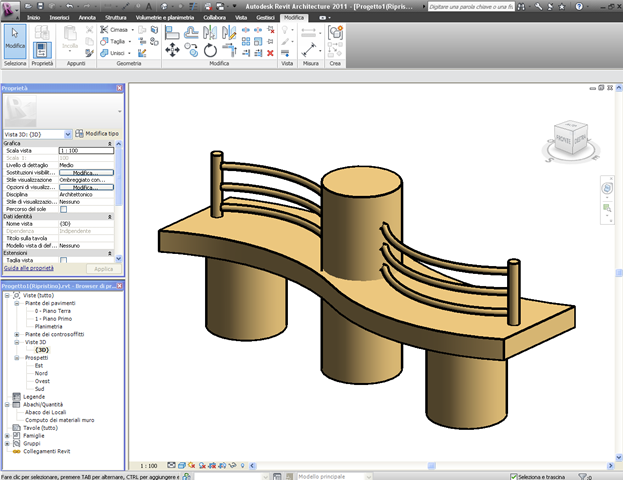Enable the Taglia vista checkbox
The image size is (623, 480).
pos(63,260)
